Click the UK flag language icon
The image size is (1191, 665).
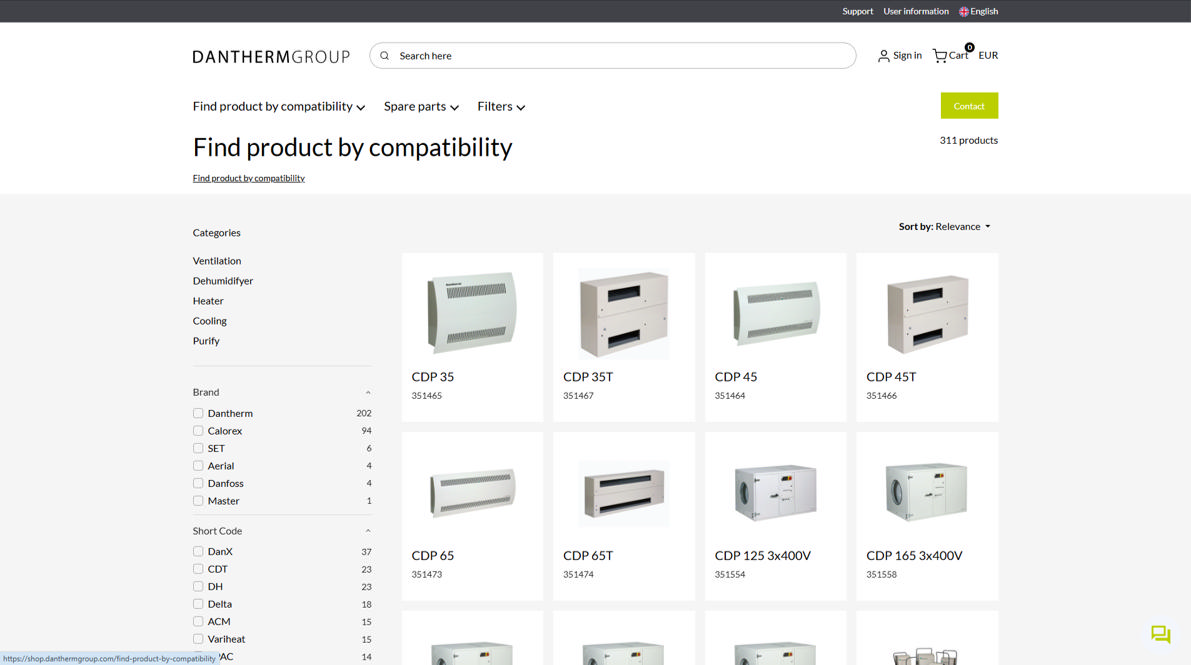point(964,12)
